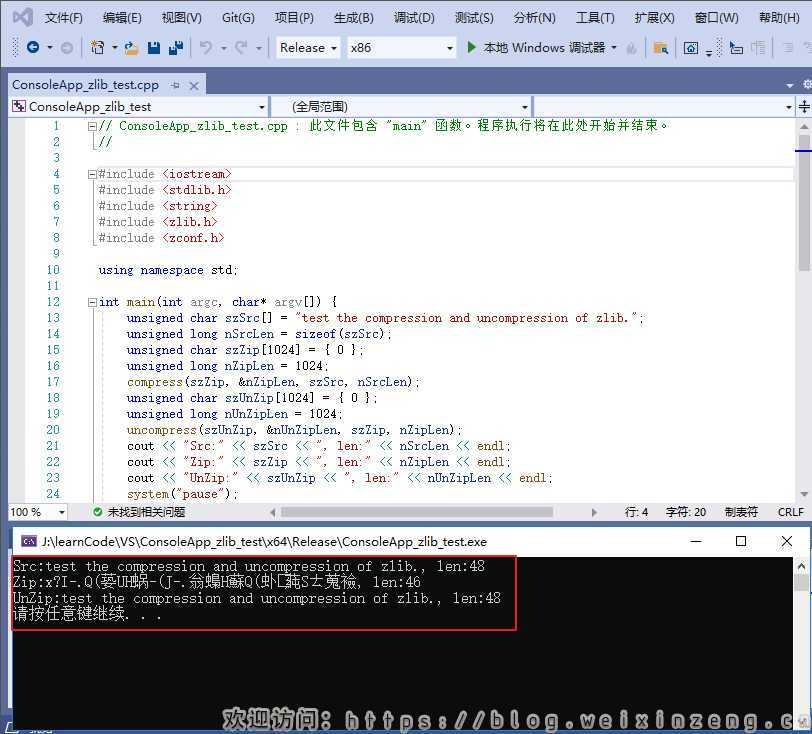Undo the last edit

(206, 48)
